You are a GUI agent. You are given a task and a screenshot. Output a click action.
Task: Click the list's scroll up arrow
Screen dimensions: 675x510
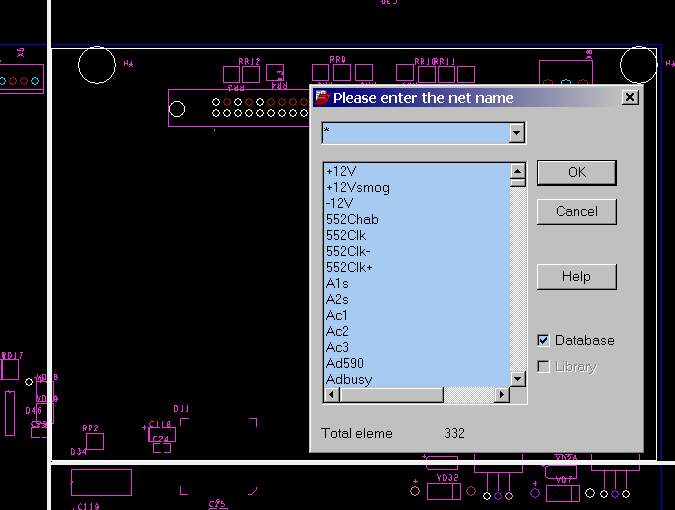click(x=517, y=171)
